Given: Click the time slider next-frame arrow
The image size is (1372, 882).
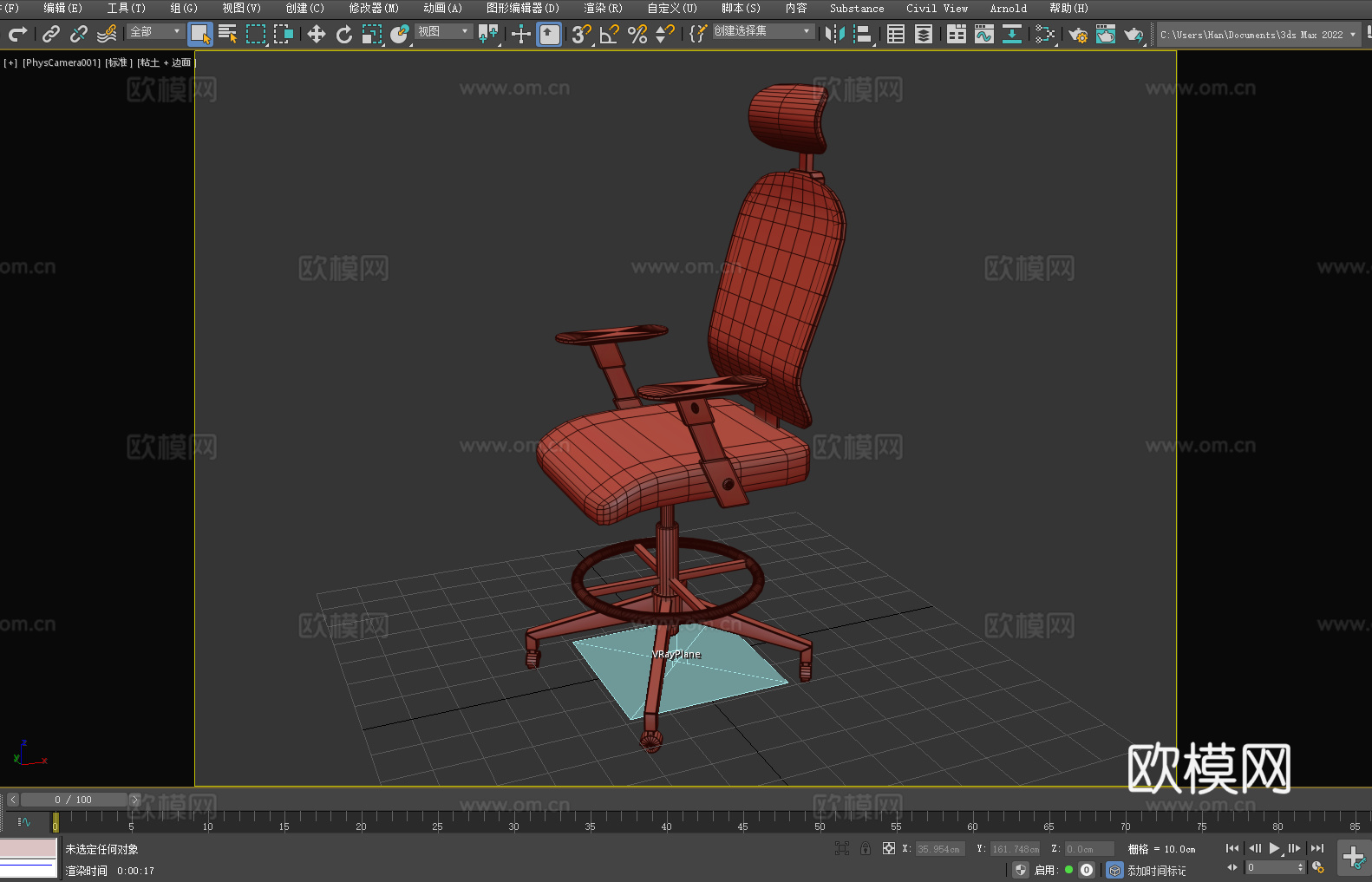Looking at the screenshot, I should pos(134,800).
